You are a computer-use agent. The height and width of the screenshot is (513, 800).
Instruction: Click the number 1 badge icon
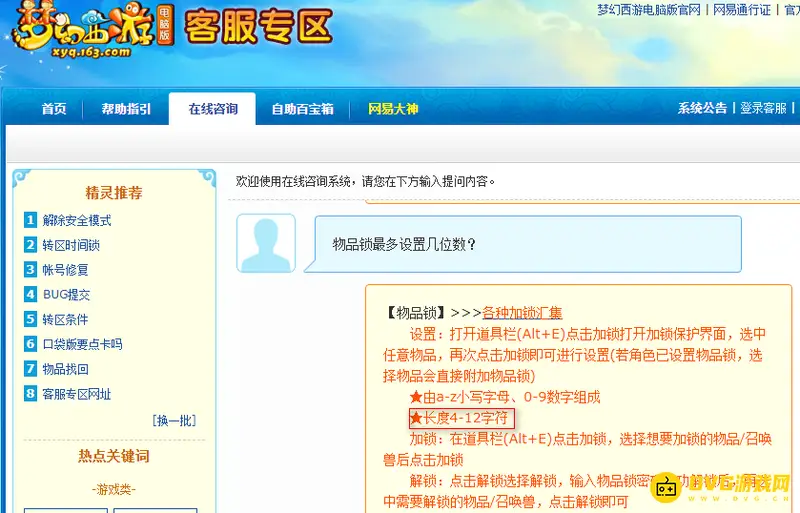30,220
